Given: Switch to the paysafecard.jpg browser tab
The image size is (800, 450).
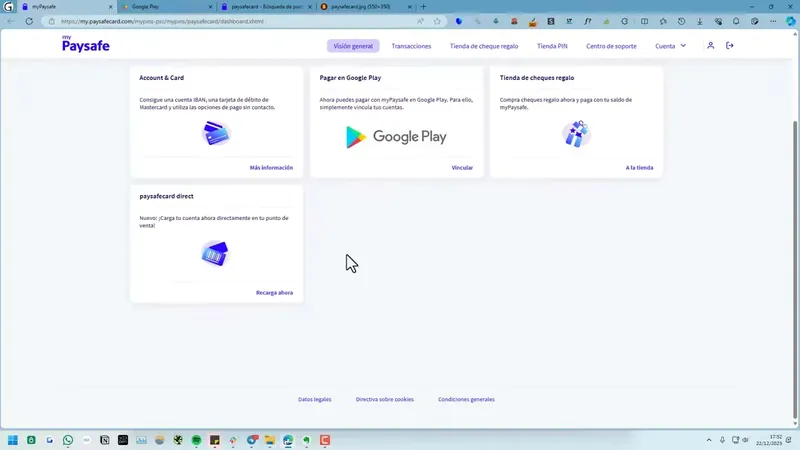Looking at the screenshot, I should [x=365, y=7].
